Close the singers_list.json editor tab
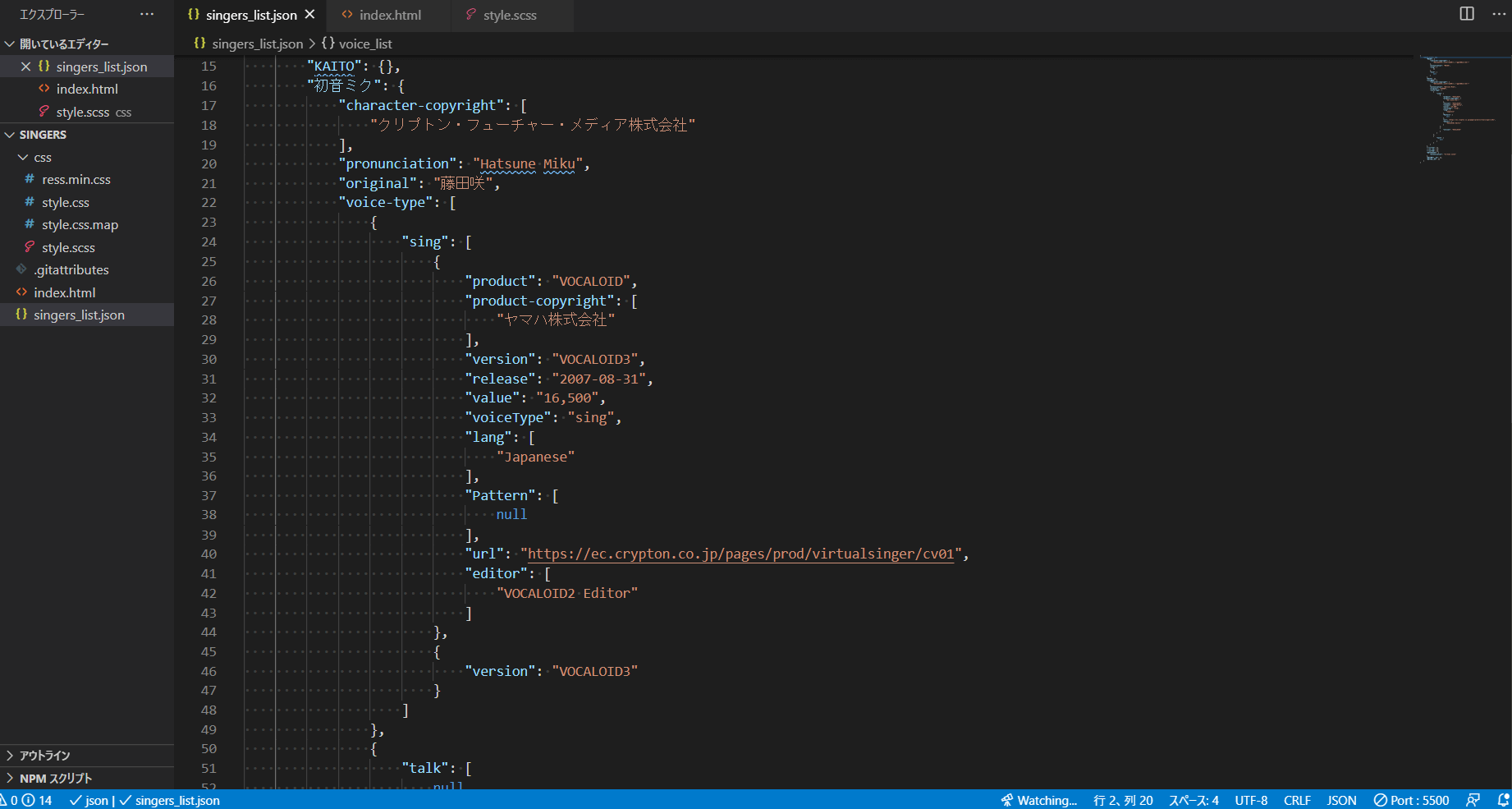The height and width of the screenshot is (809, 1512). pyautogui.click(x=309, y=15)
